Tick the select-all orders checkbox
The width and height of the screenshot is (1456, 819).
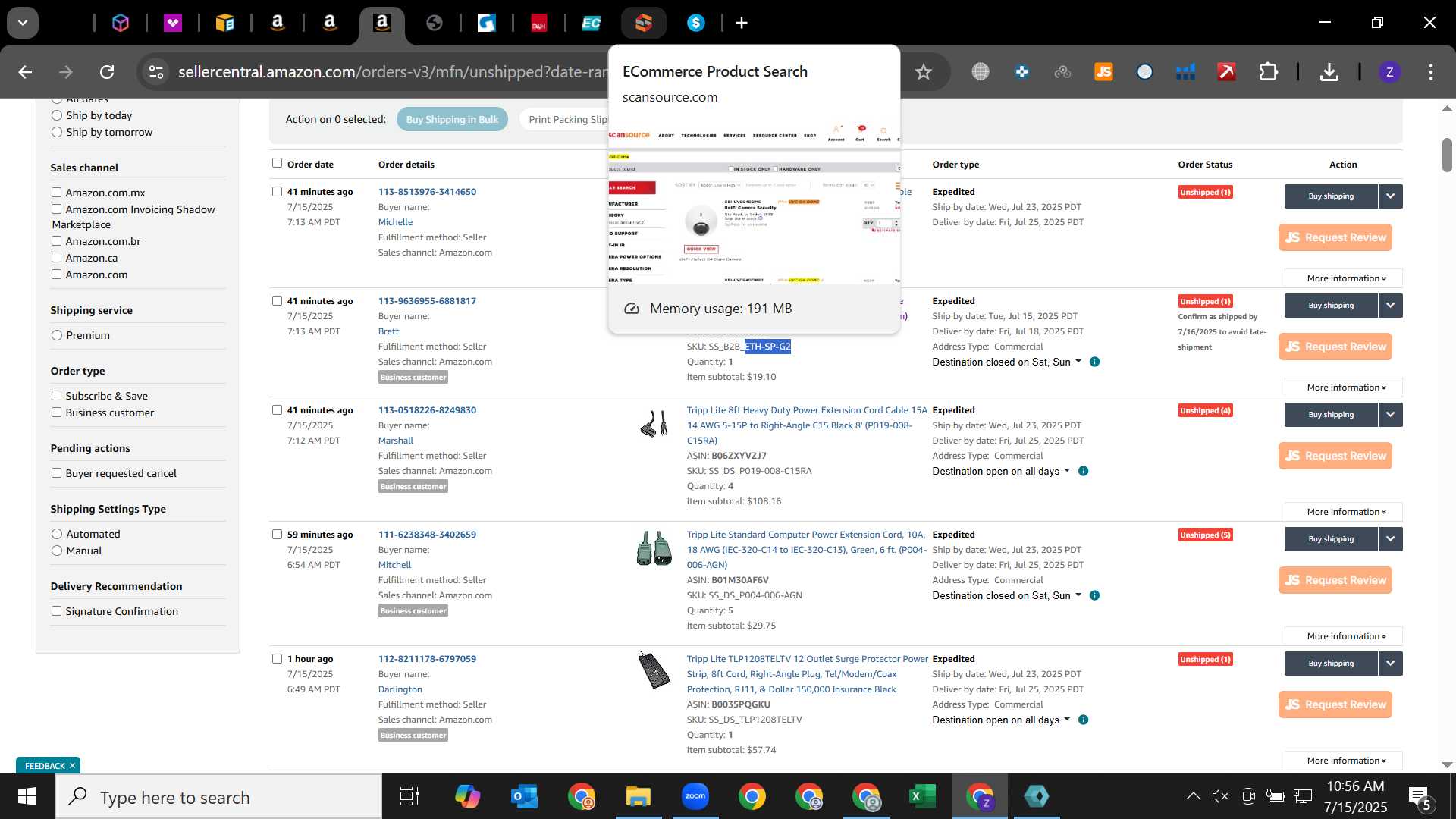pyautogui.click(x=277, y=163)
